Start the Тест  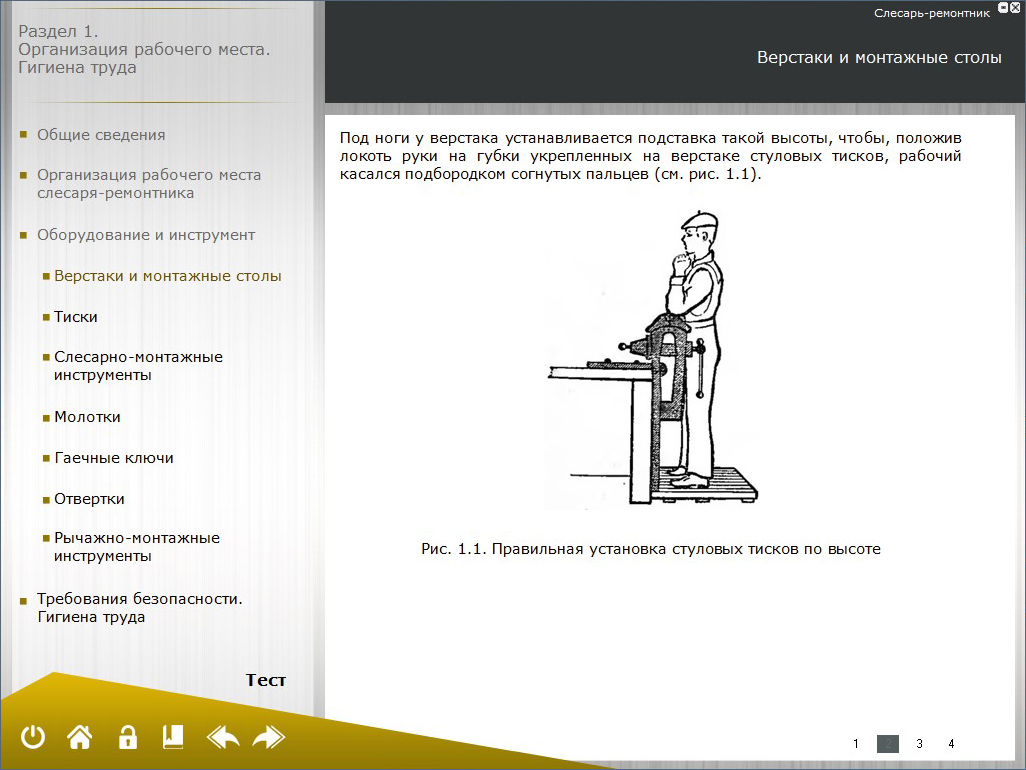[x=266, y=680]
